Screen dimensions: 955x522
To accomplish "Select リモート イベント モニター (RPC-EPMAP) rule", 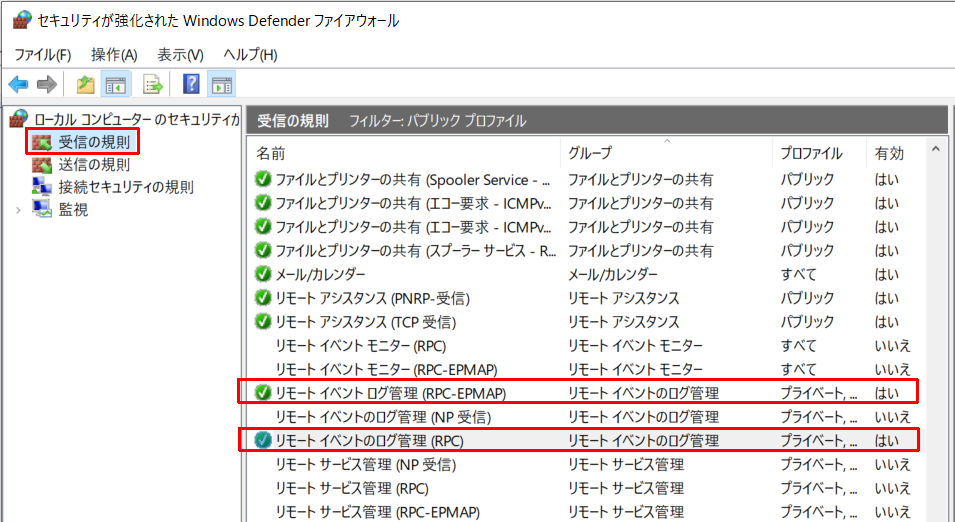I will pyautogui.click(x=387, y=370).
